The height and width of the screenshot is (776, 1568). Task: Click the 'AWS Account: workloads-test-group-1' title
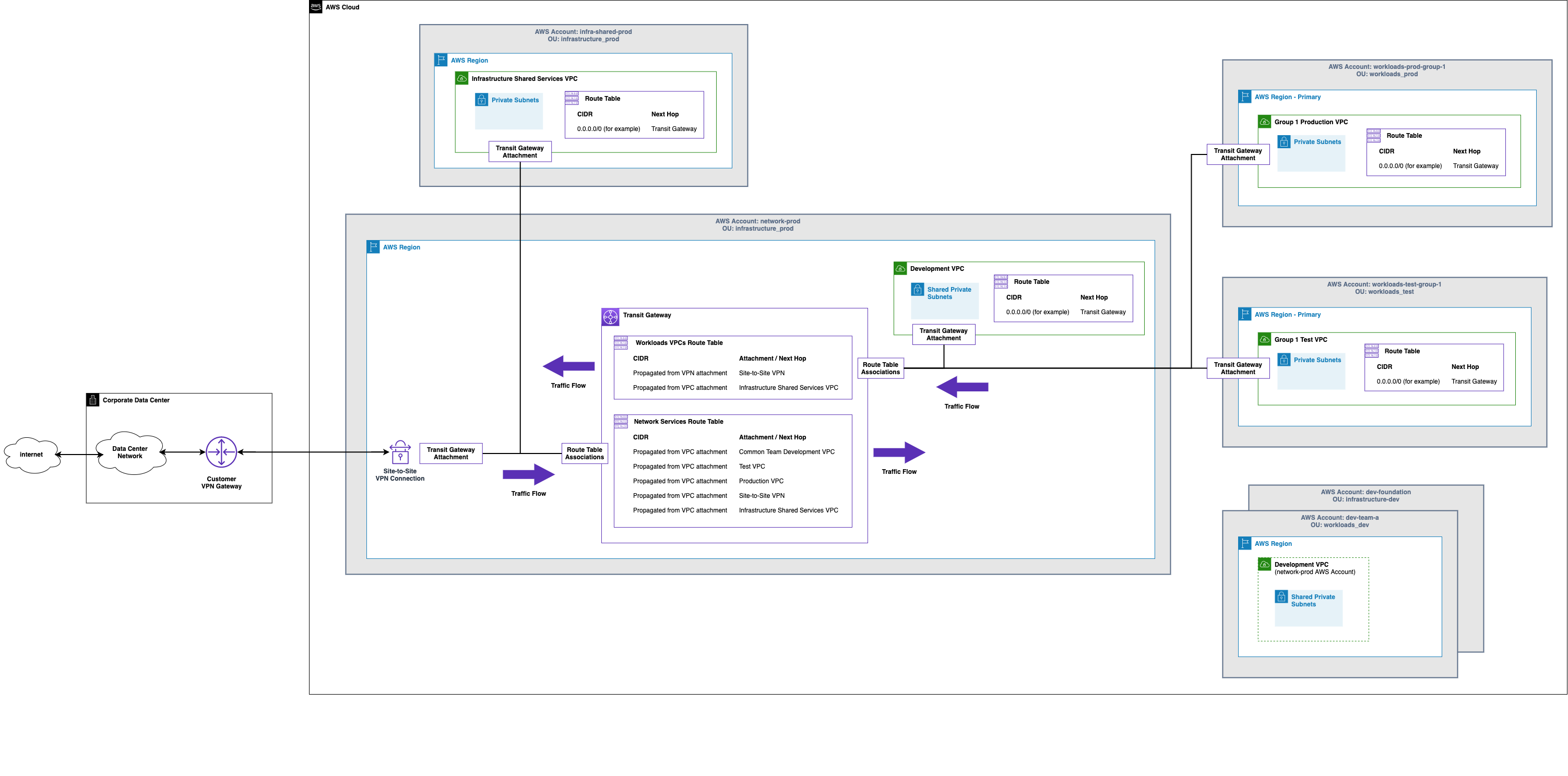(1384, 284)
